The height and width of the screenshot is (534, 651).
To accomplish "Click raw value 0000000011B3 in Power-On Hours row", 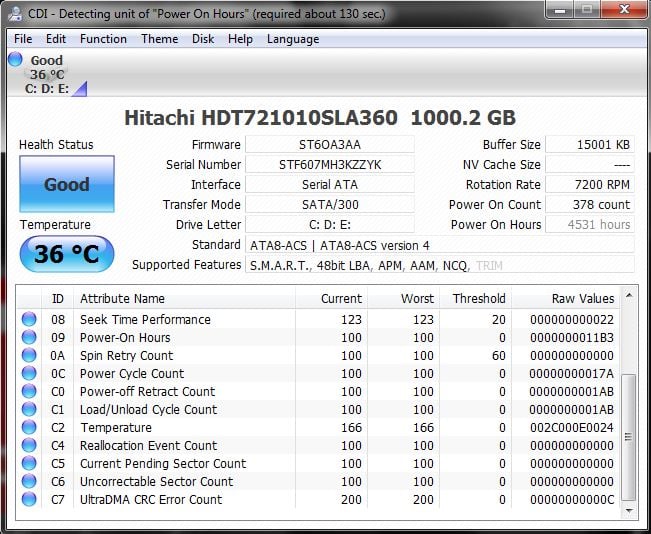I will click(572, 338).
